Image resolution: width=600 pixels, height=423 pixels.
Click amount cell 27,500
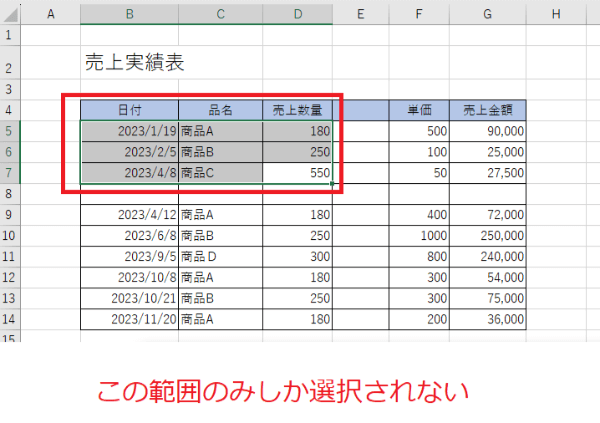[488, 173]
